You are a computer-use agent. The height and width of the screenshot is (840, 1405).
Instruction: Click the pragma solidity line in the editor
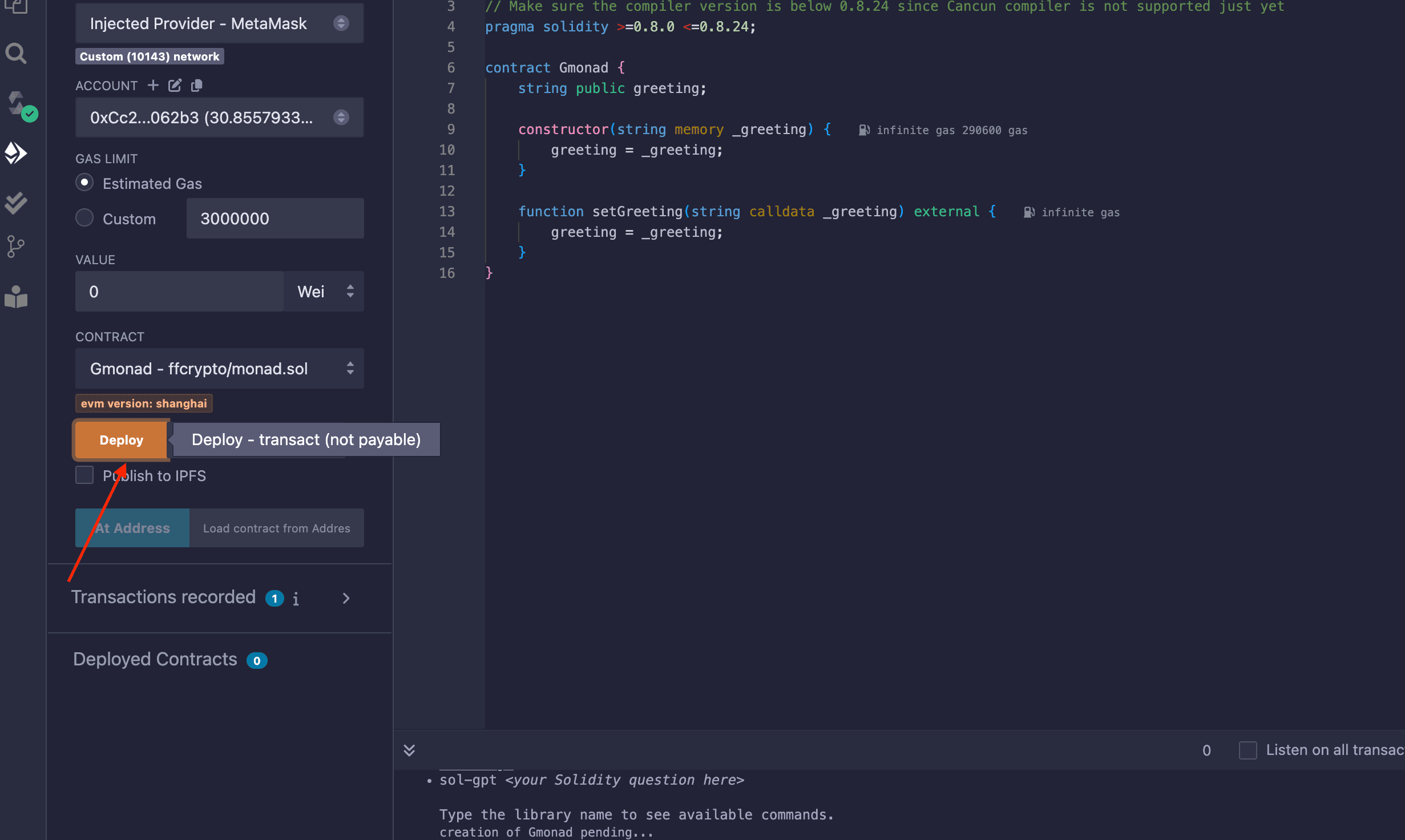point(620,27)
